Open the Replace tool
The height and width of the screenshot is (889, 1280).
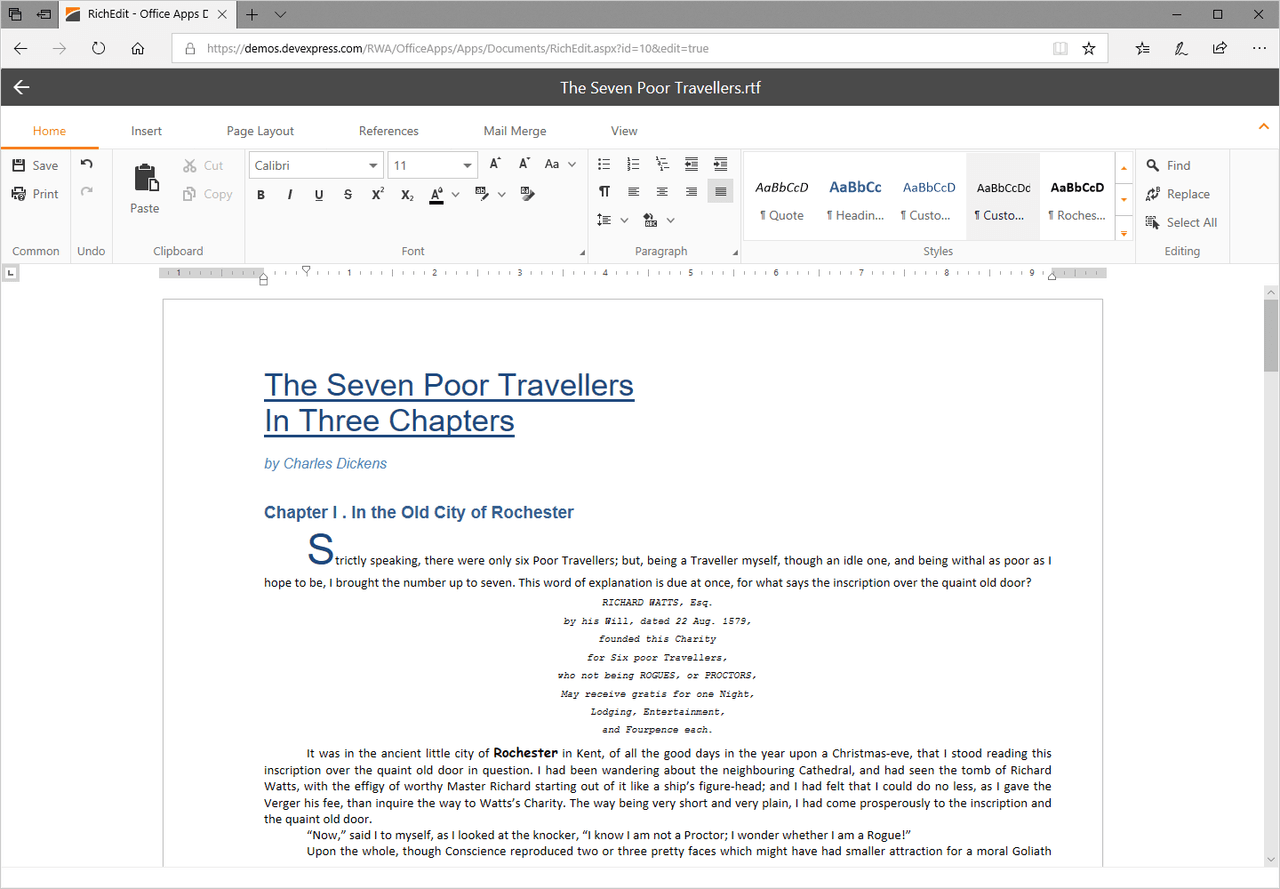1177,194
